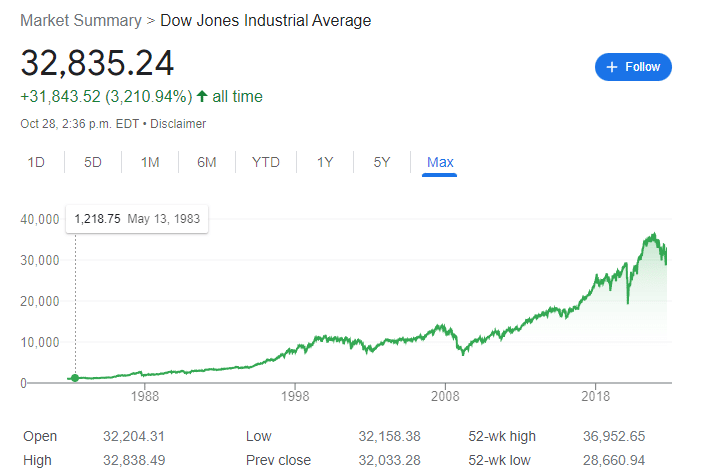Select the 5D time range tab
705x470 pixels.
tap(93, 162)
